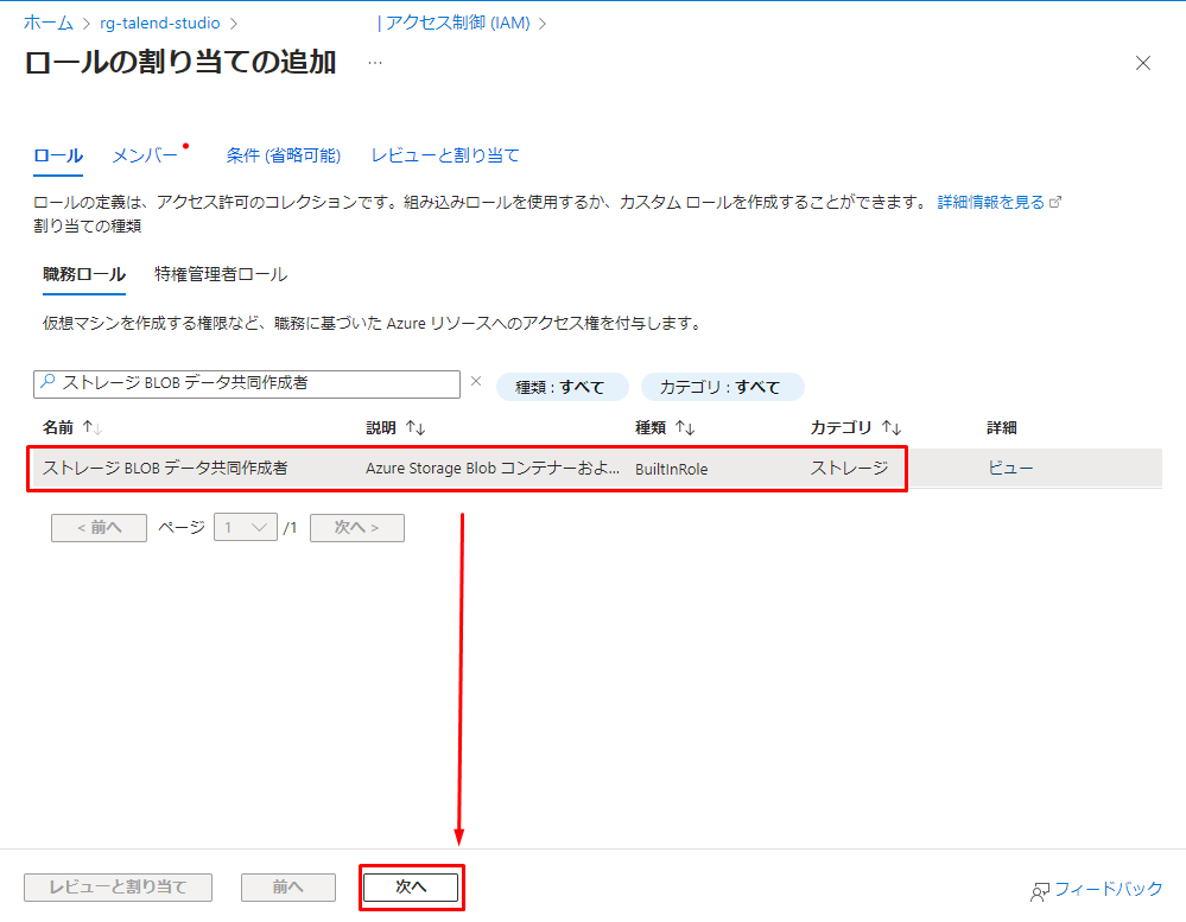Click external link icon after 詳細情報を見る
The image size is (1186, 922).
pyautogui.click(x=1056, y=202)
